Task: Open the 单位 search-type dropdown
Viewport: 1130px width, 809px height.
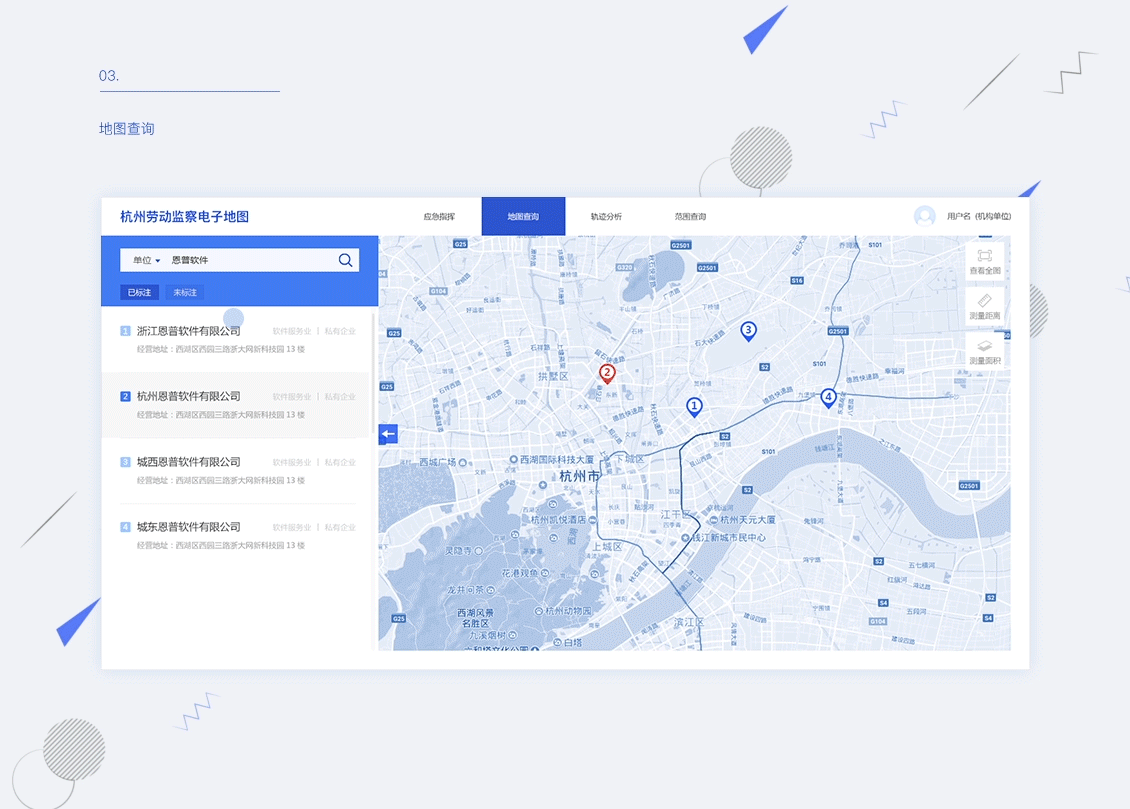Action: [x=146, y=260]
